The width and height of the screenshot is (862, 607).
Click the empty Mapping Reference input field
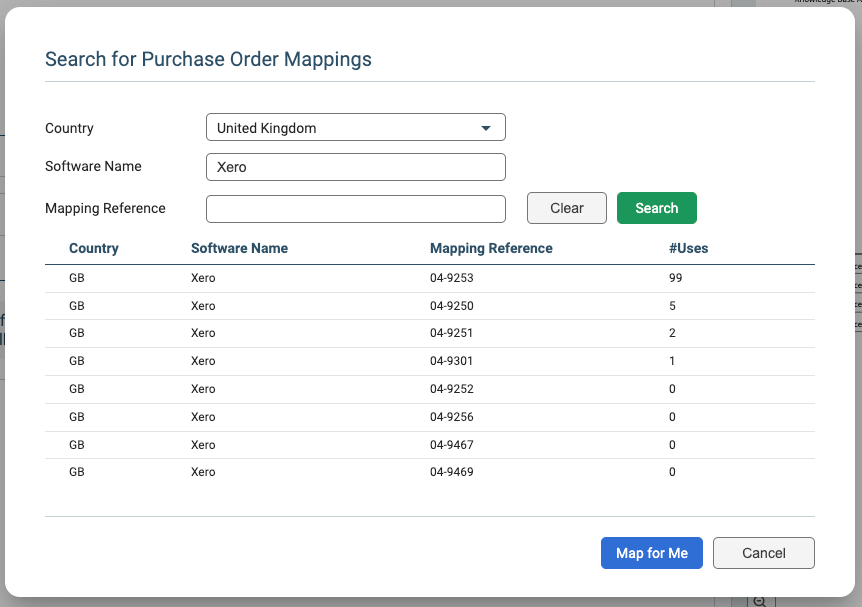(x=355, y=208)
